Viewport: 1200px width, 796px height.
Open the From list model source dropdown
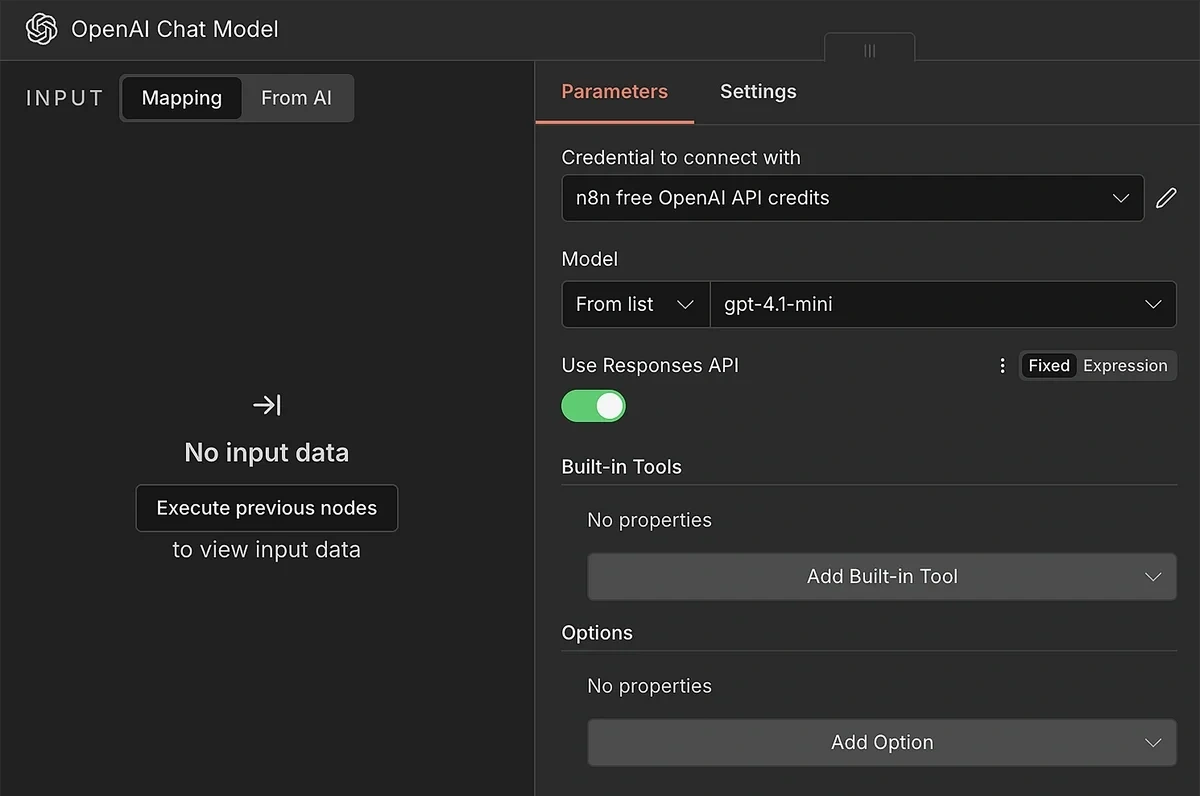[635, 304]
